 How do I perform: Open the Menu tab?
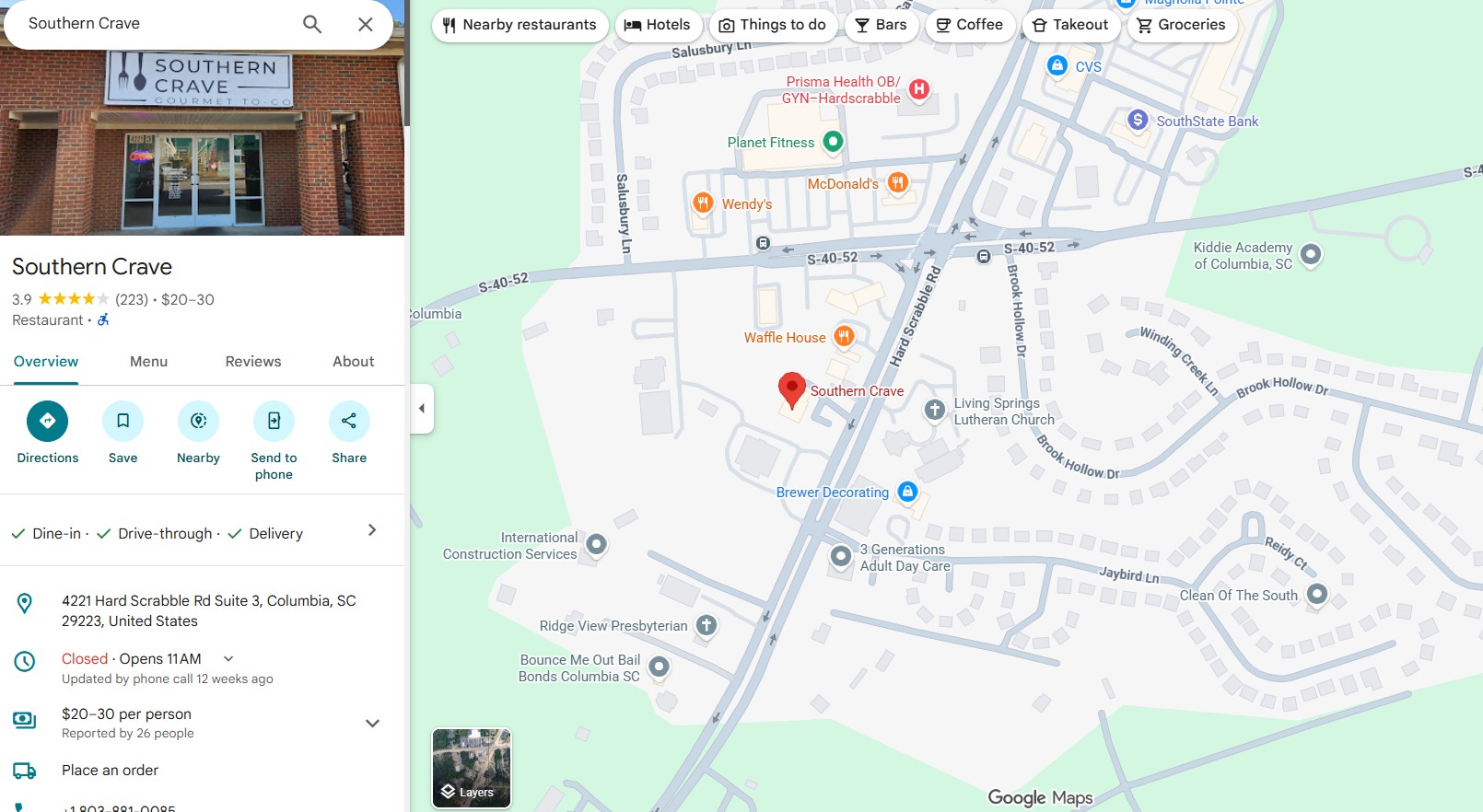(x=148, y=361)
